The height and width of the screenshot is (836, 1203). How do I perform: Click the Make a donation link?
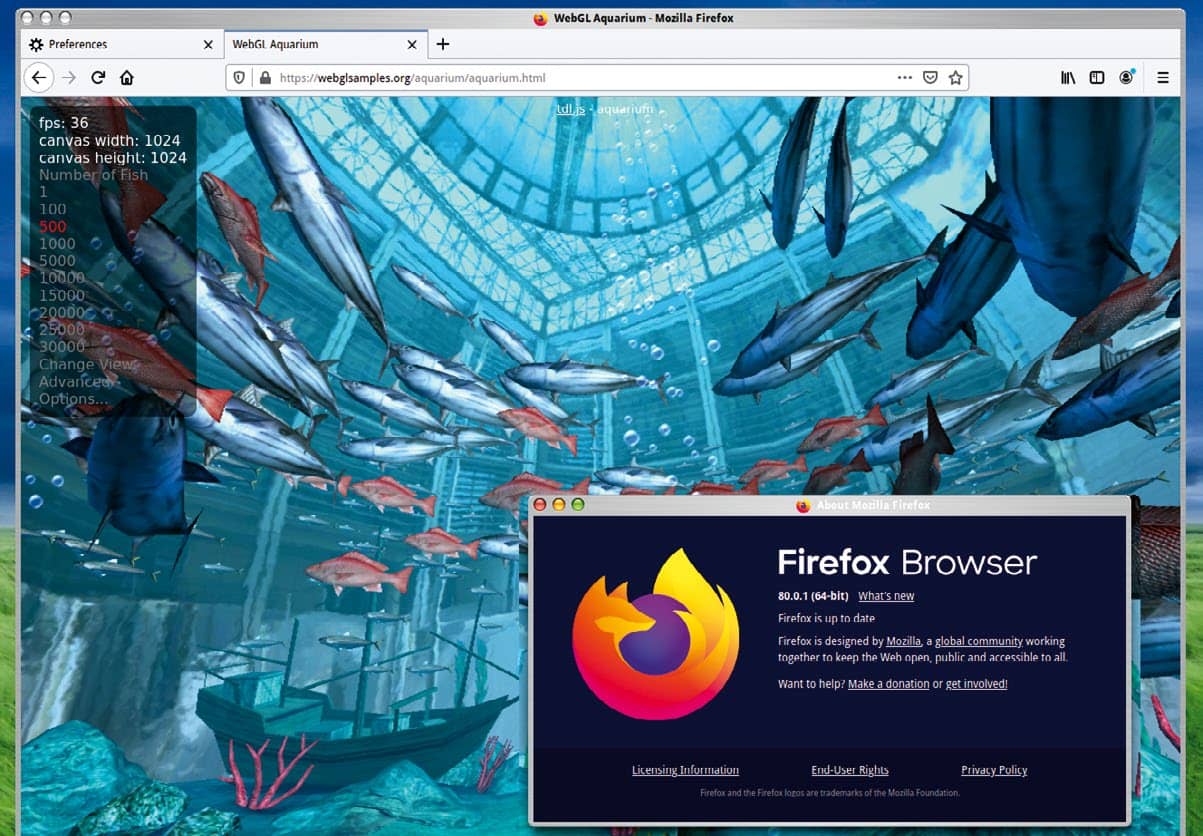(x=889, y=684)
